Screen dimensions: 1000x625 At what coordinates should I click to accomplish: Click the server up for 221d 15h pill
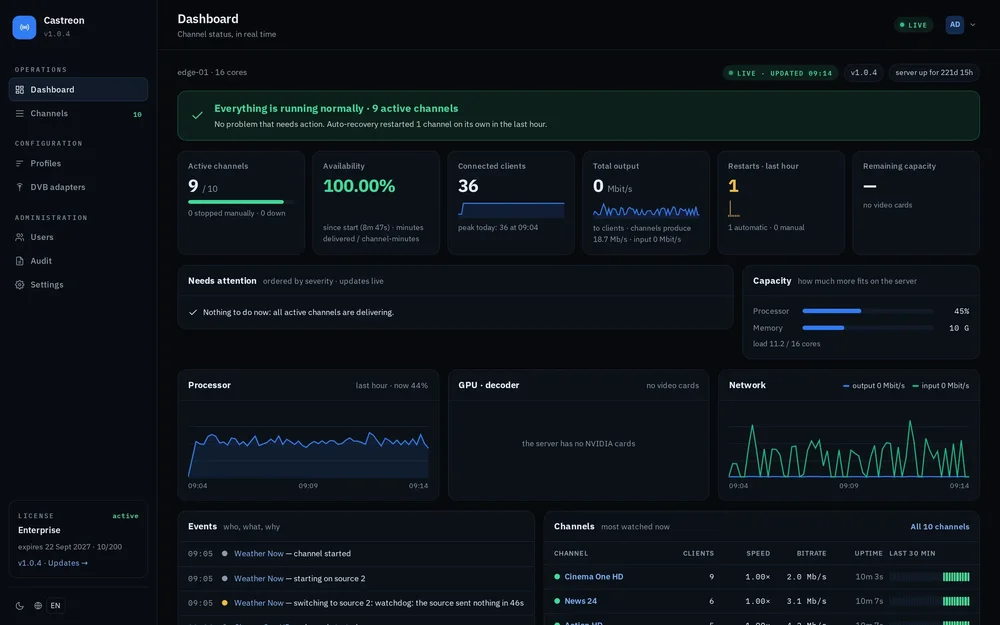934,73
